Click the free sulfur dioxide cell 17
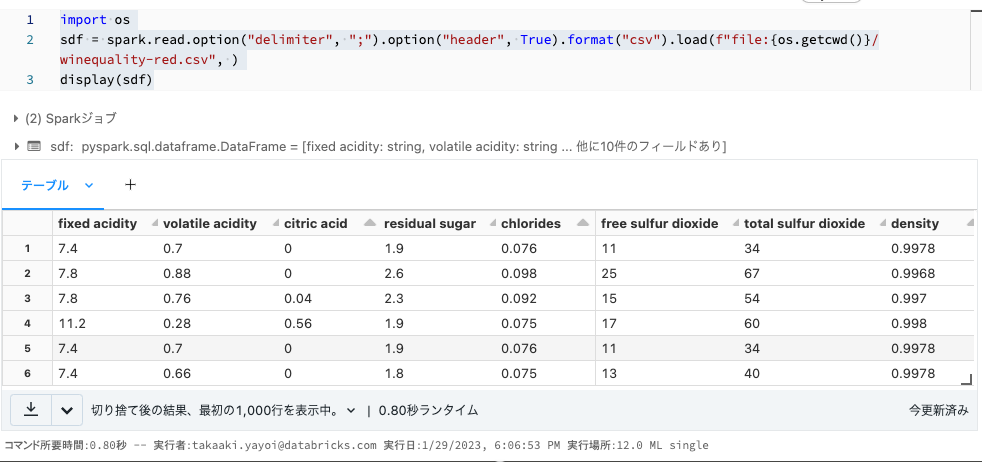This screenshot has width=982, height=462. click(608, 324)
